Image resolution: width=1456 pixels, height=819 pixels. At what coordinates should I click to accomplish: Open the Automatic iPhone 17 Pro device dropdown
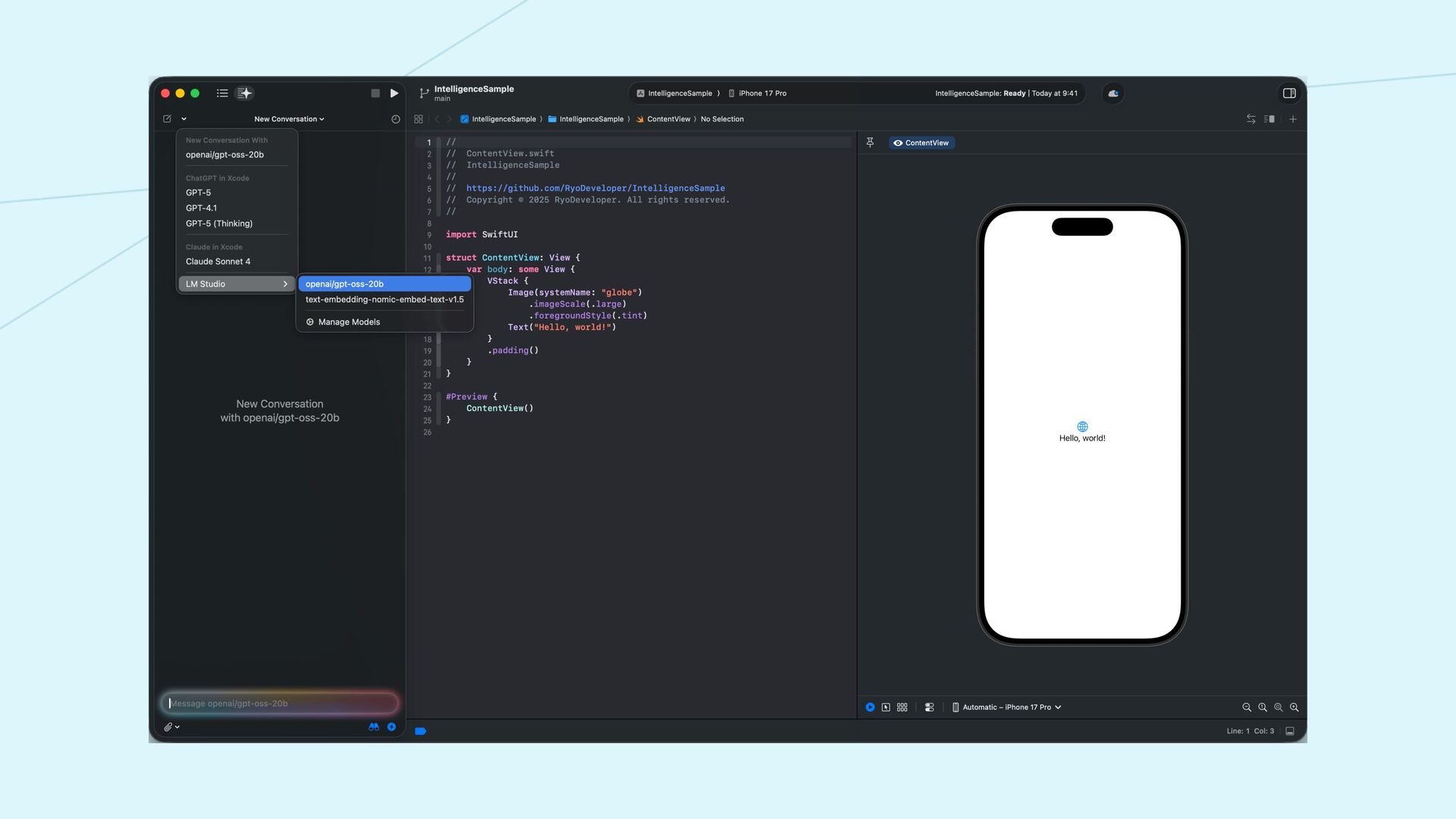point(1007,707)
